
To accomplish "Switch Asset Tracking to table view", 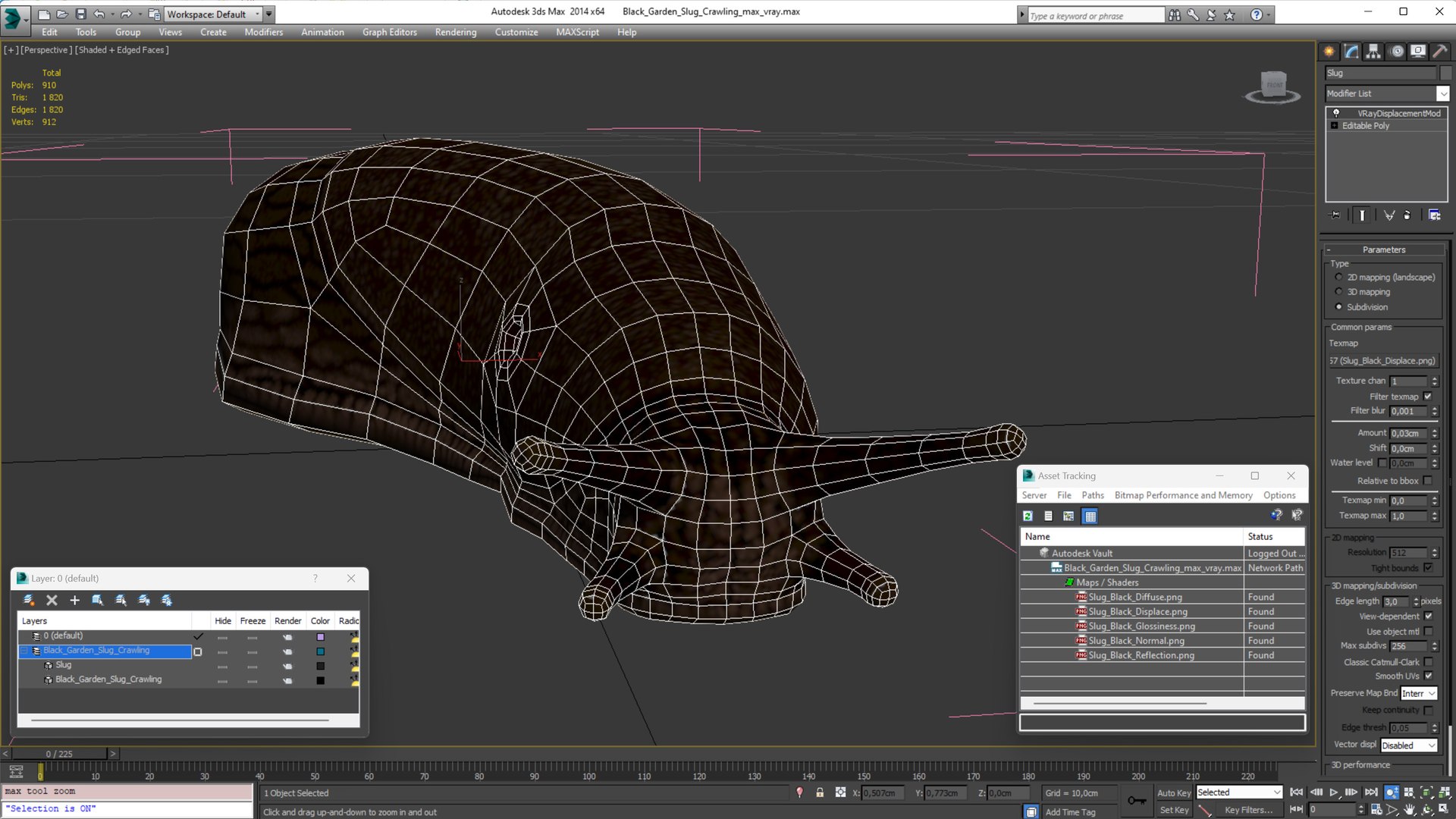I will 1090,516.
